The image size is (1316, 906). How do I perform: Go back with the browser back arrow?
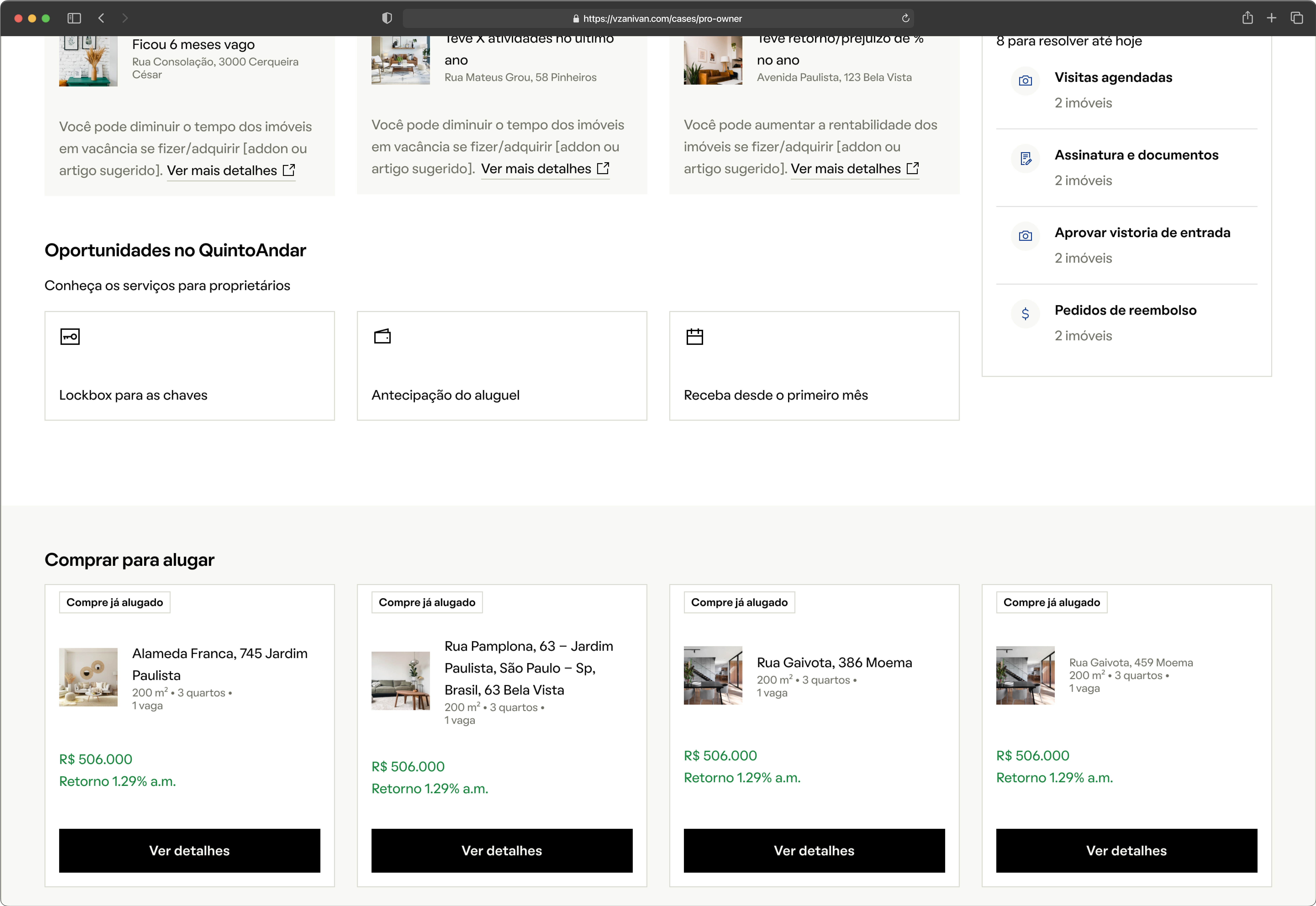(x=101, y=18)
